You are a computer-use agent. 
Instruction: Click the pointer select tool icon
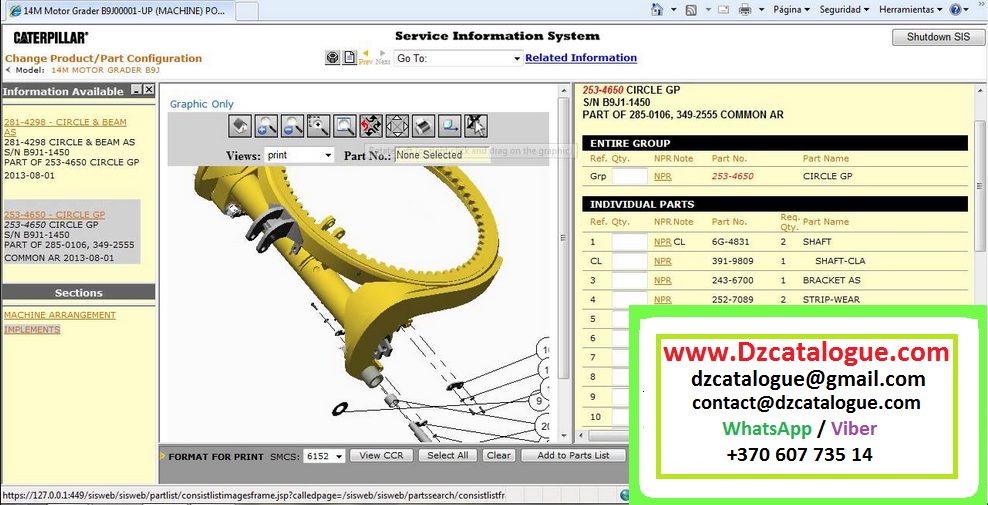pos(476,126)
